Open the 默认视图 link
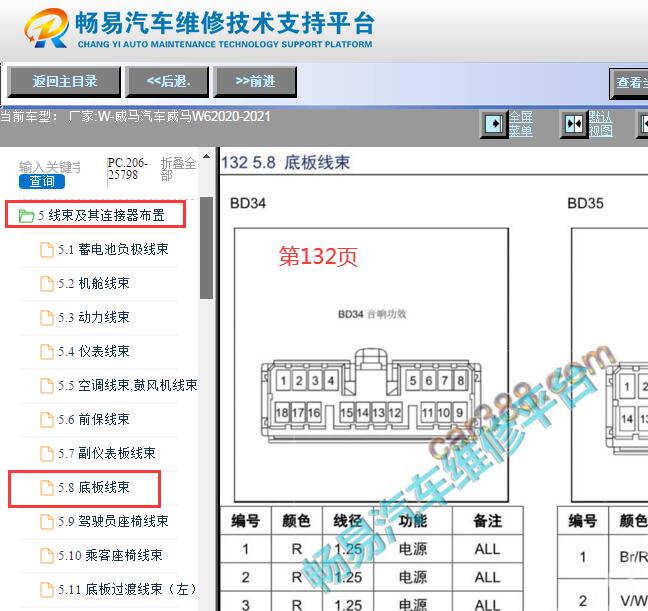The image size is (648, 611). [600, 124]
